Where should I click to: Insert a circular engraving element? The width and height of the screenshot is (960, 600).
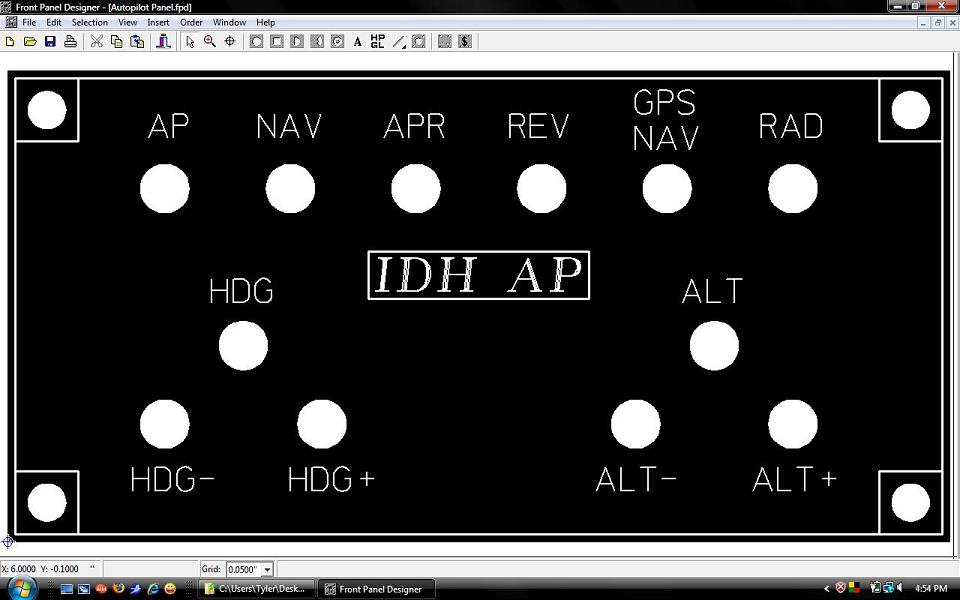337,42
